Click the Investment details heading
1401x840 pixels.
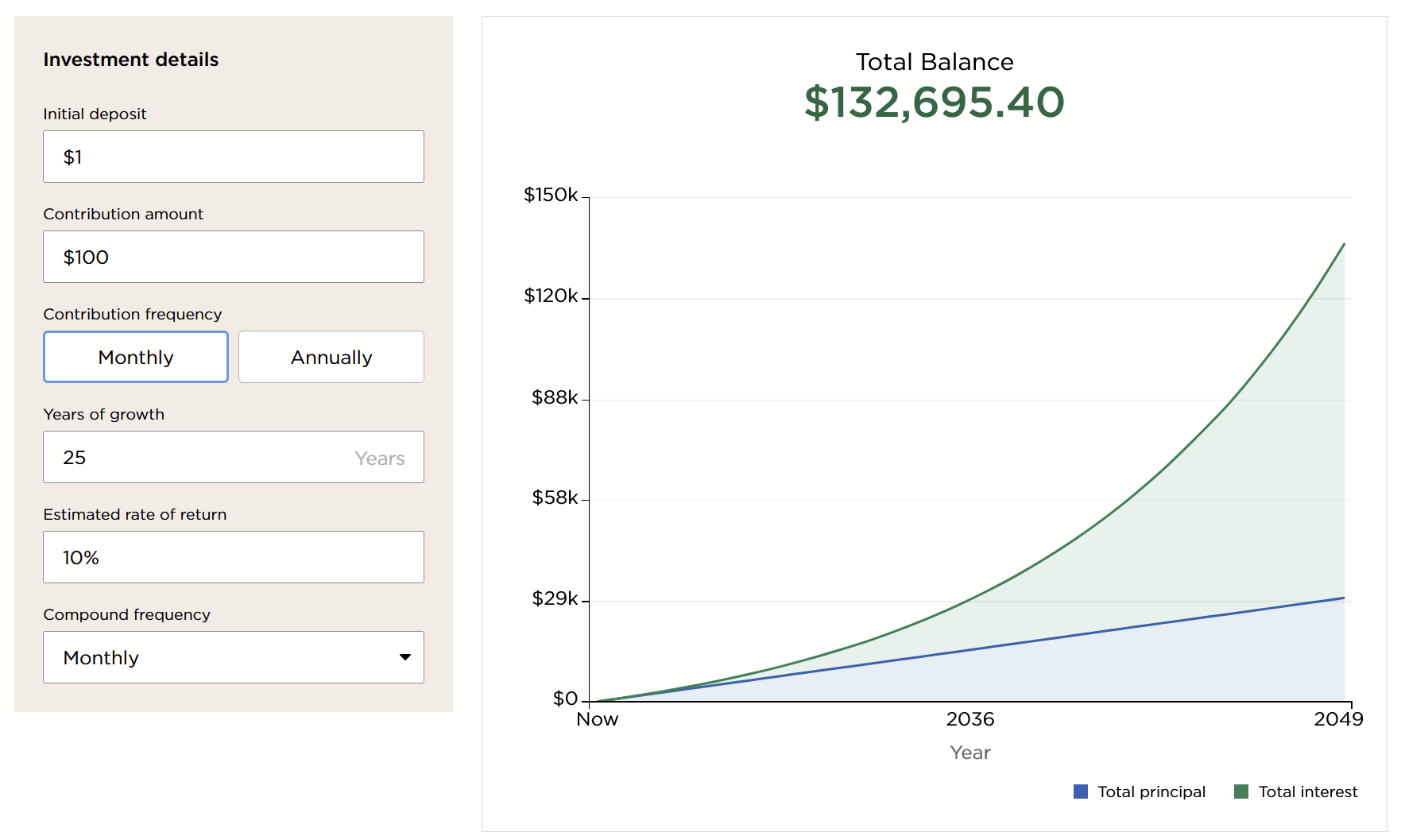pos(131,60)
